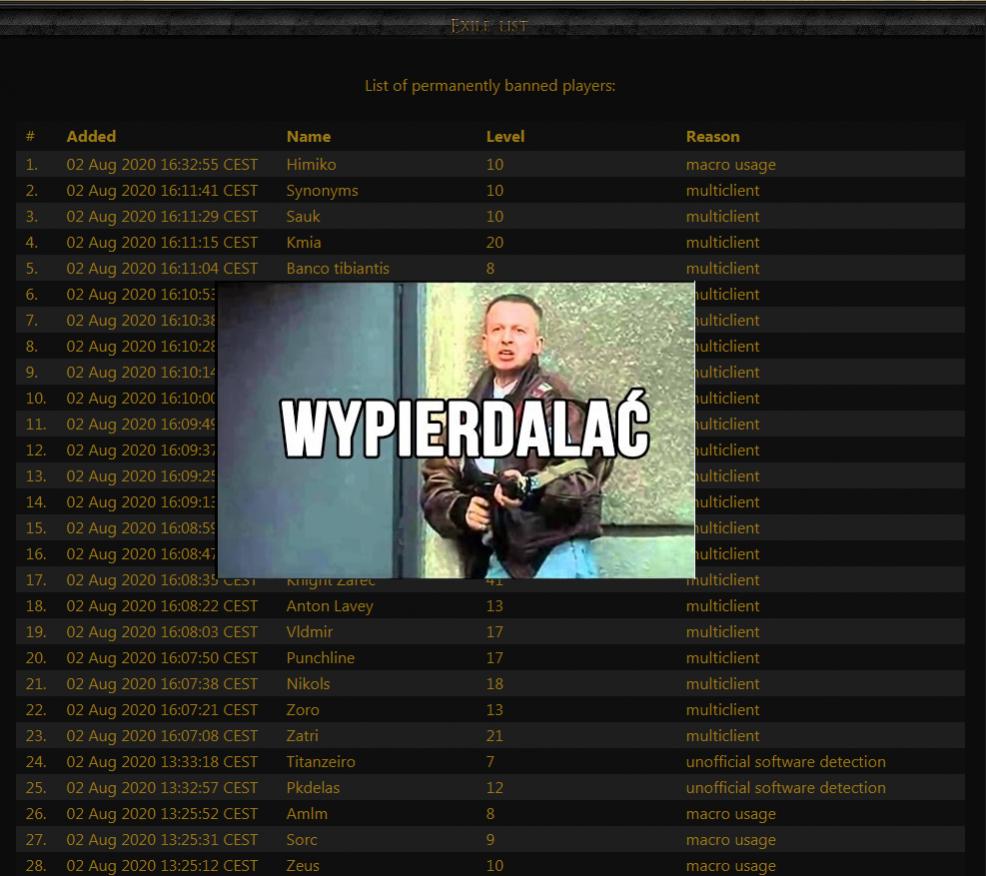Select the player Amlm
Screen dimensions: 986x876
(x=306, y=814)
